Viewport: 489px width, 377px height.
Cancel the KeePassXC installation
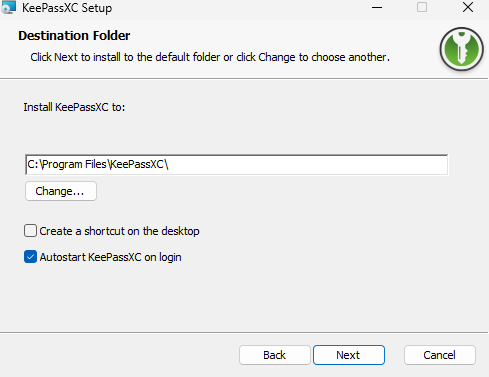point(440,355)
